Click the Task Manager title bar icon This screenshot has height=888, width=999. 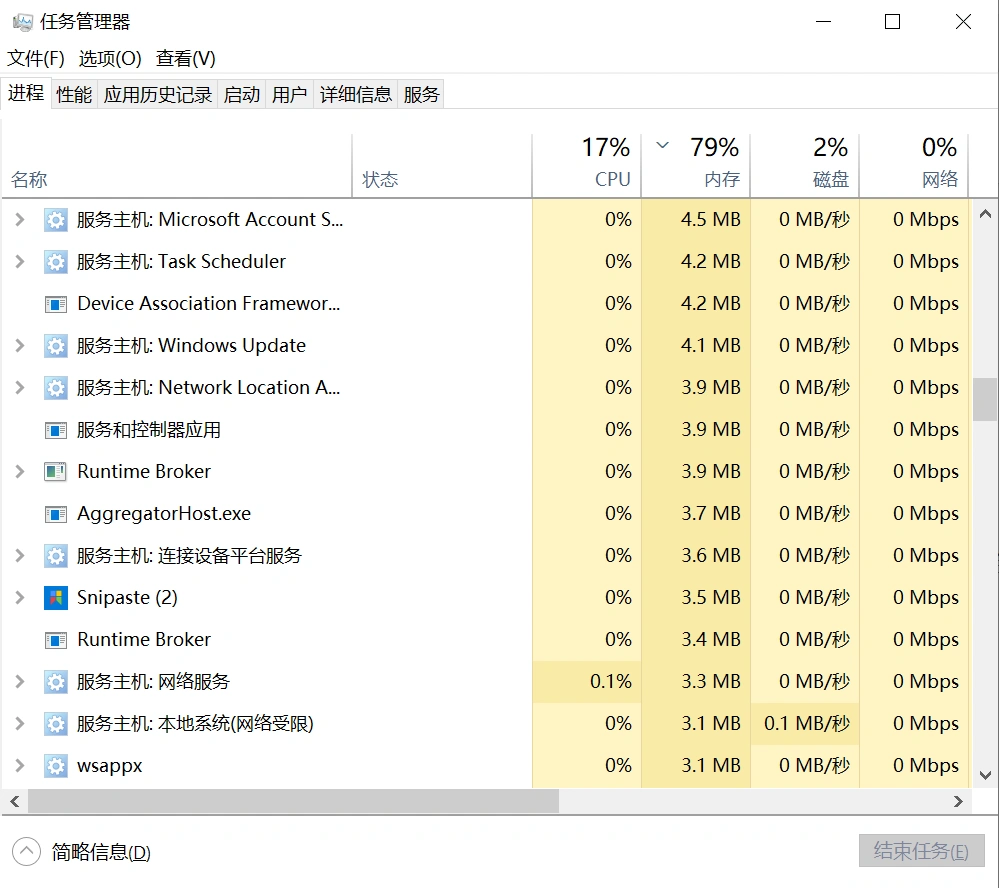click(x=21, y=20)
